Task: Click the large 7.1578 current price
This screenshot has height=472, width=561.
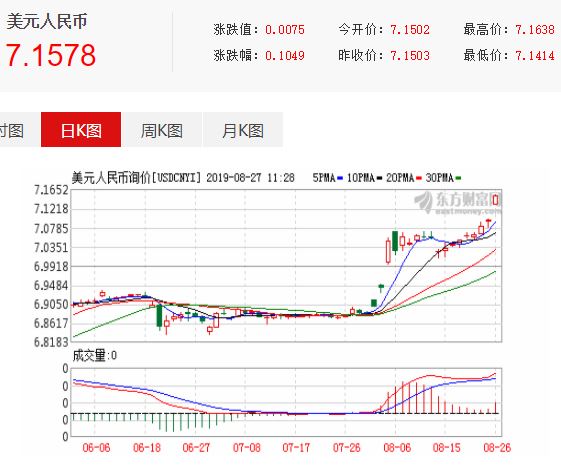Action: click(51, 55)
